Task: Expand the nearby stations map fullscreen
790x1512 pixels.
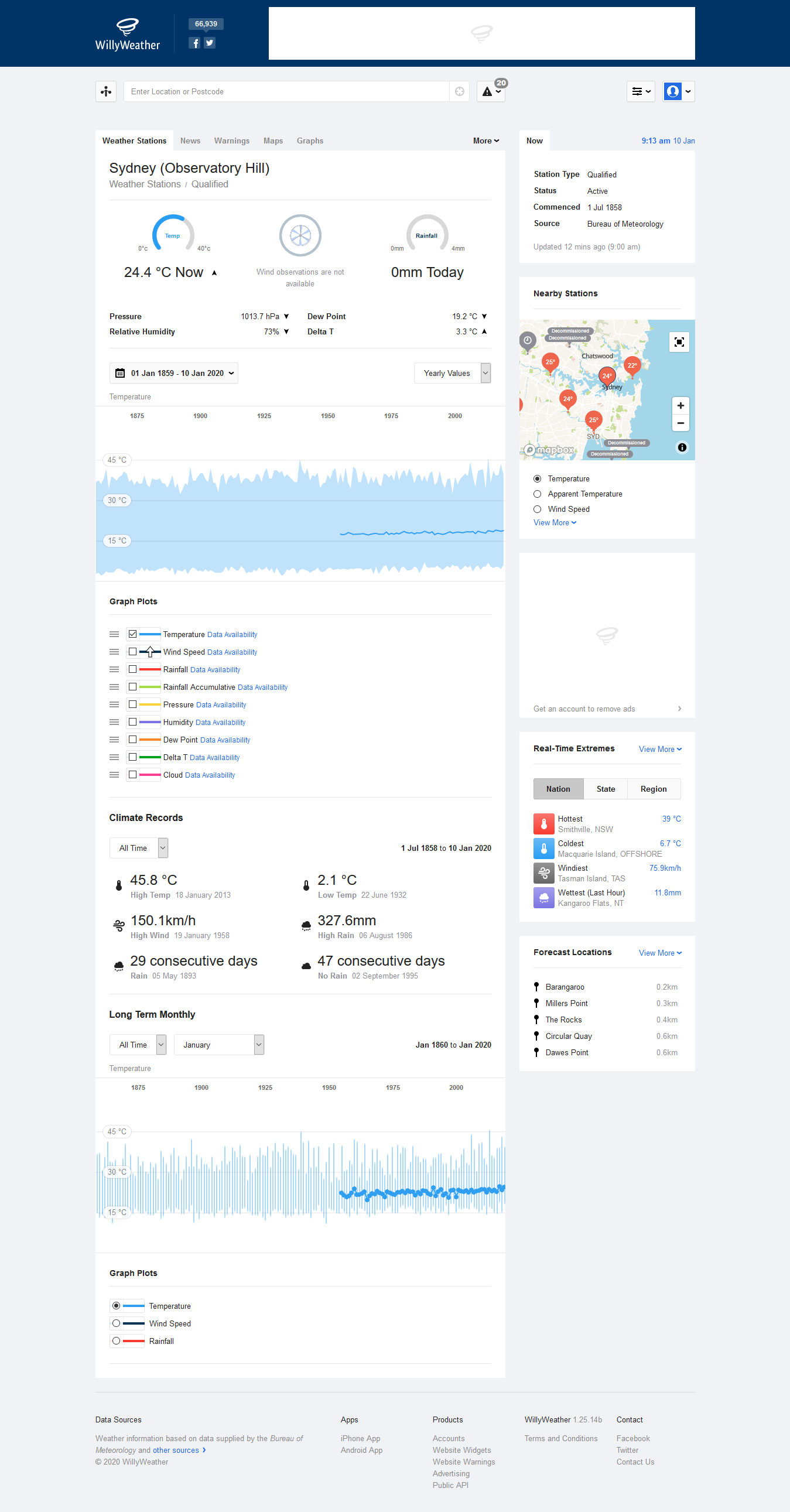Action: [679, 342]
